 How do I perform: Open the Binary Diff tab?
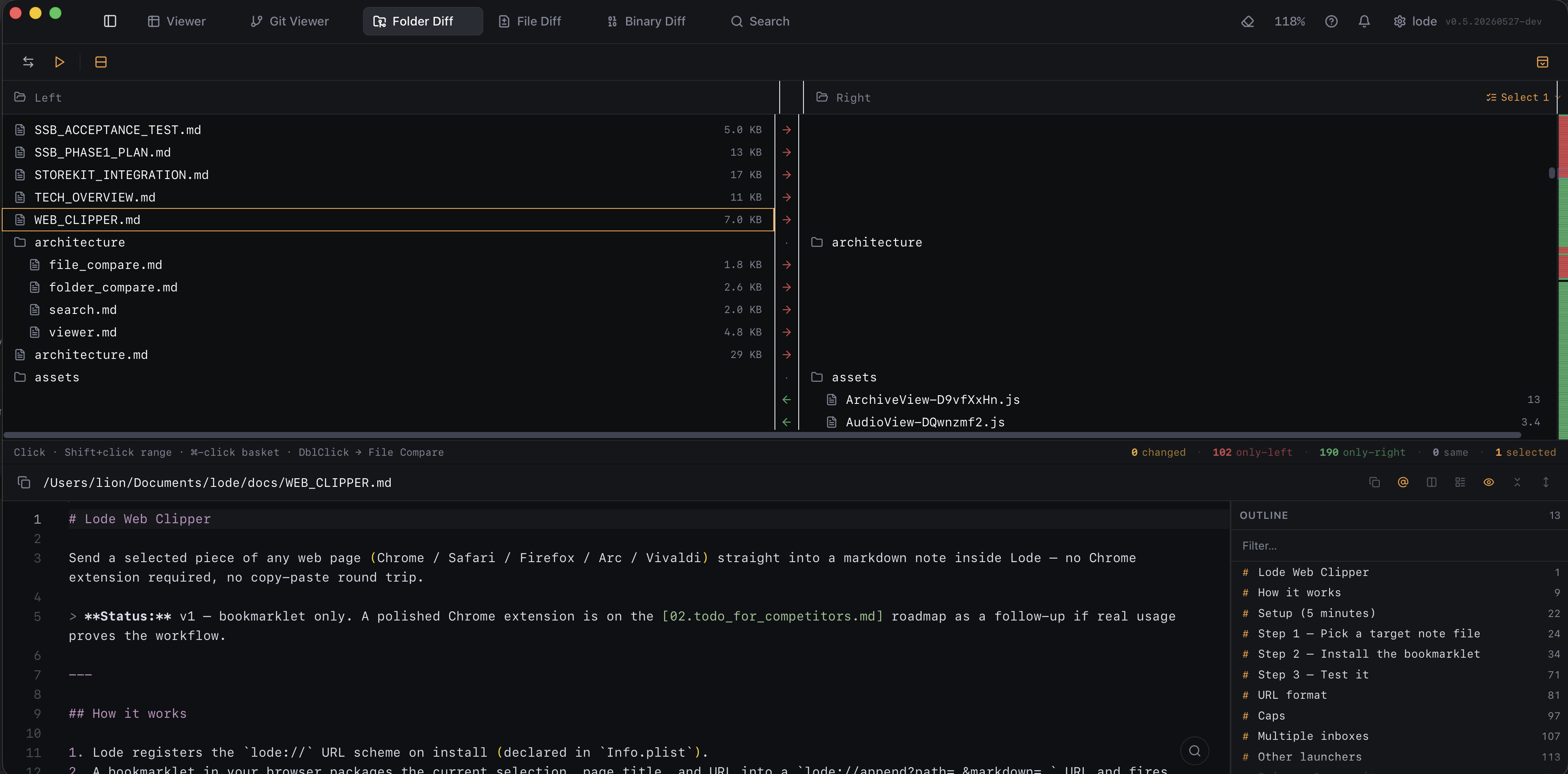pos(646,21)
